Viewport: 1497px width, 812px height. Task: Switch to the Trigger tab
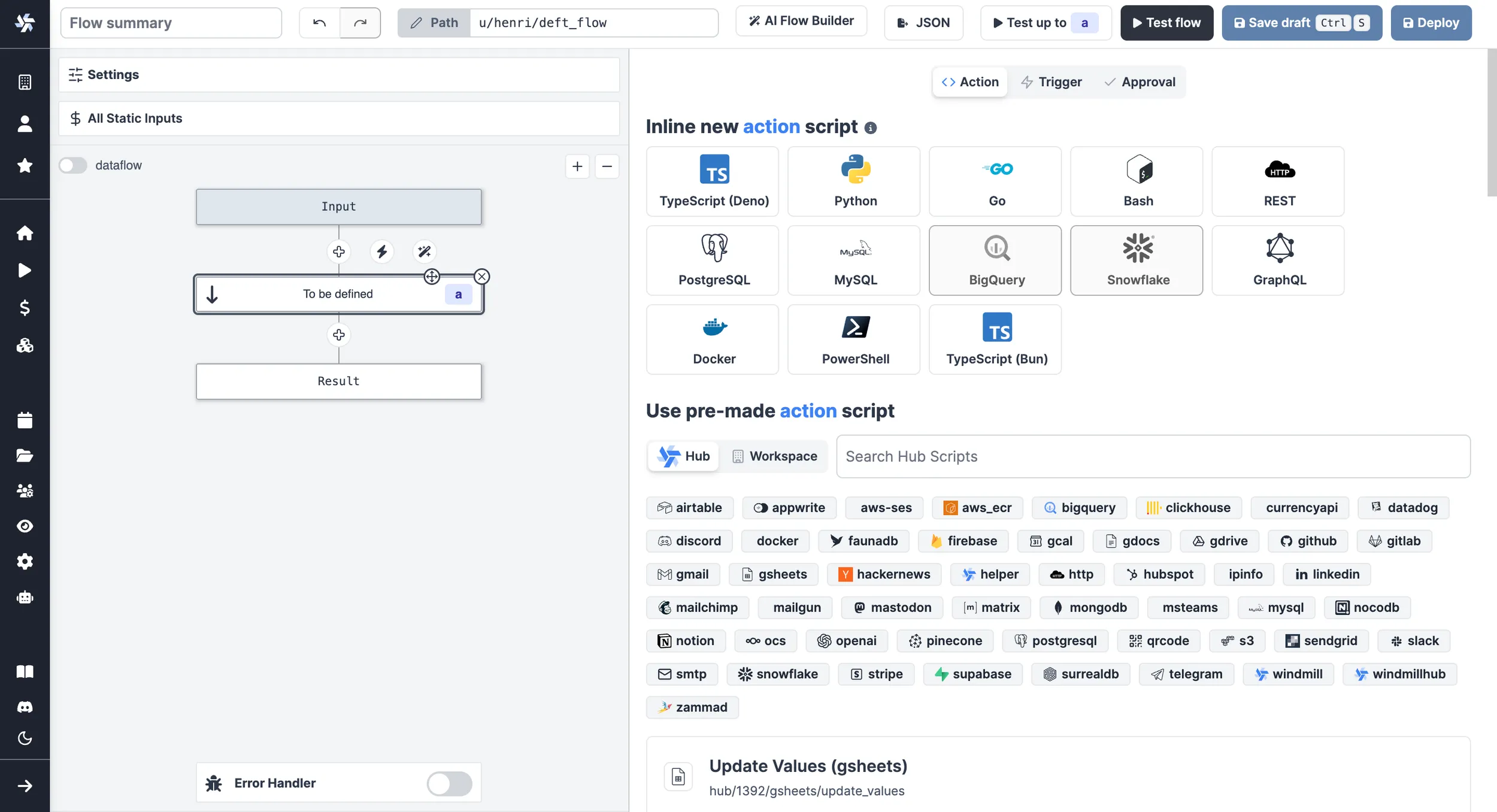[x=1051, y=82]
